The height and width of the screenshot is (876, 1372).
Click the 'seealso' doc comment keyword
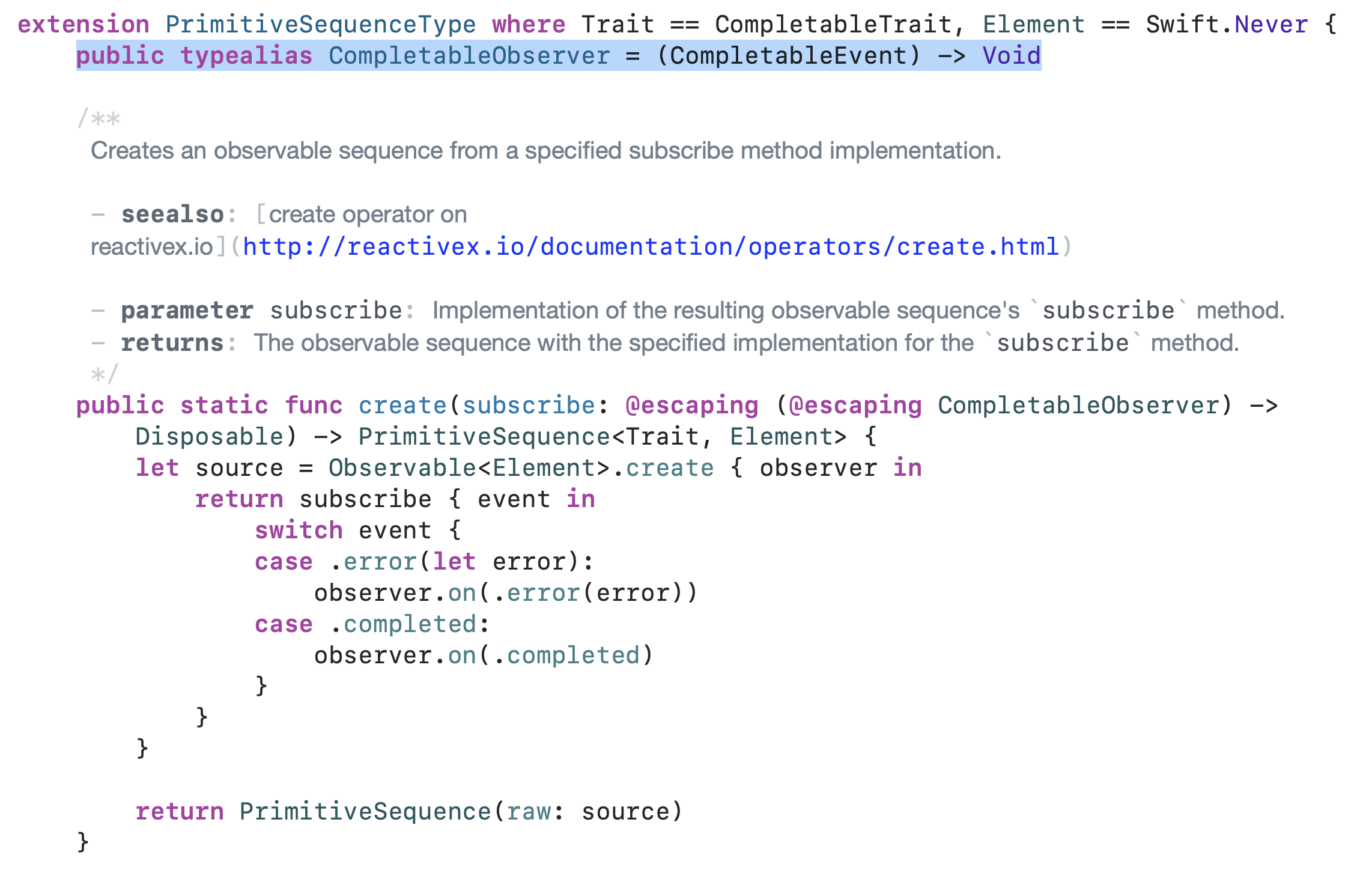[x=172, y=214]
